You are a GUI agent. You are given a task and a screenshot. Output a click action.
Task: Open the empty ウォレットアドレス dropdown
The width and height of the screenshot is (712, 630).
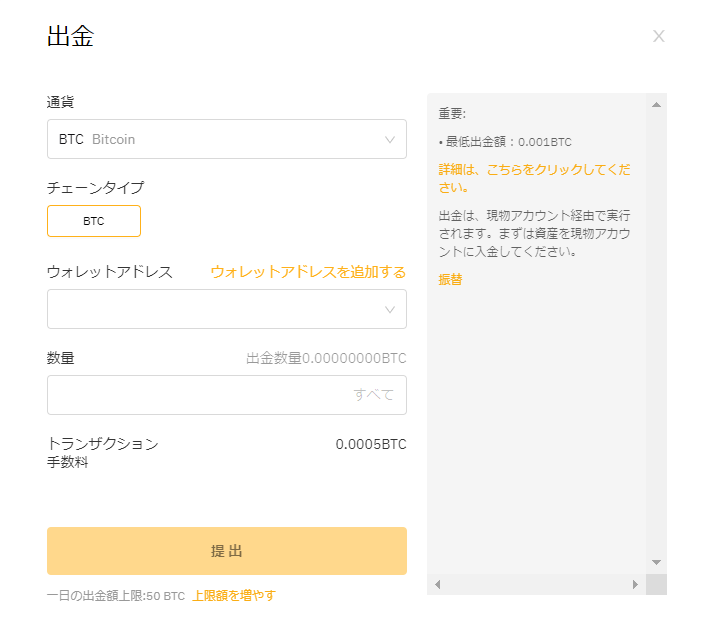click(227, 309)
